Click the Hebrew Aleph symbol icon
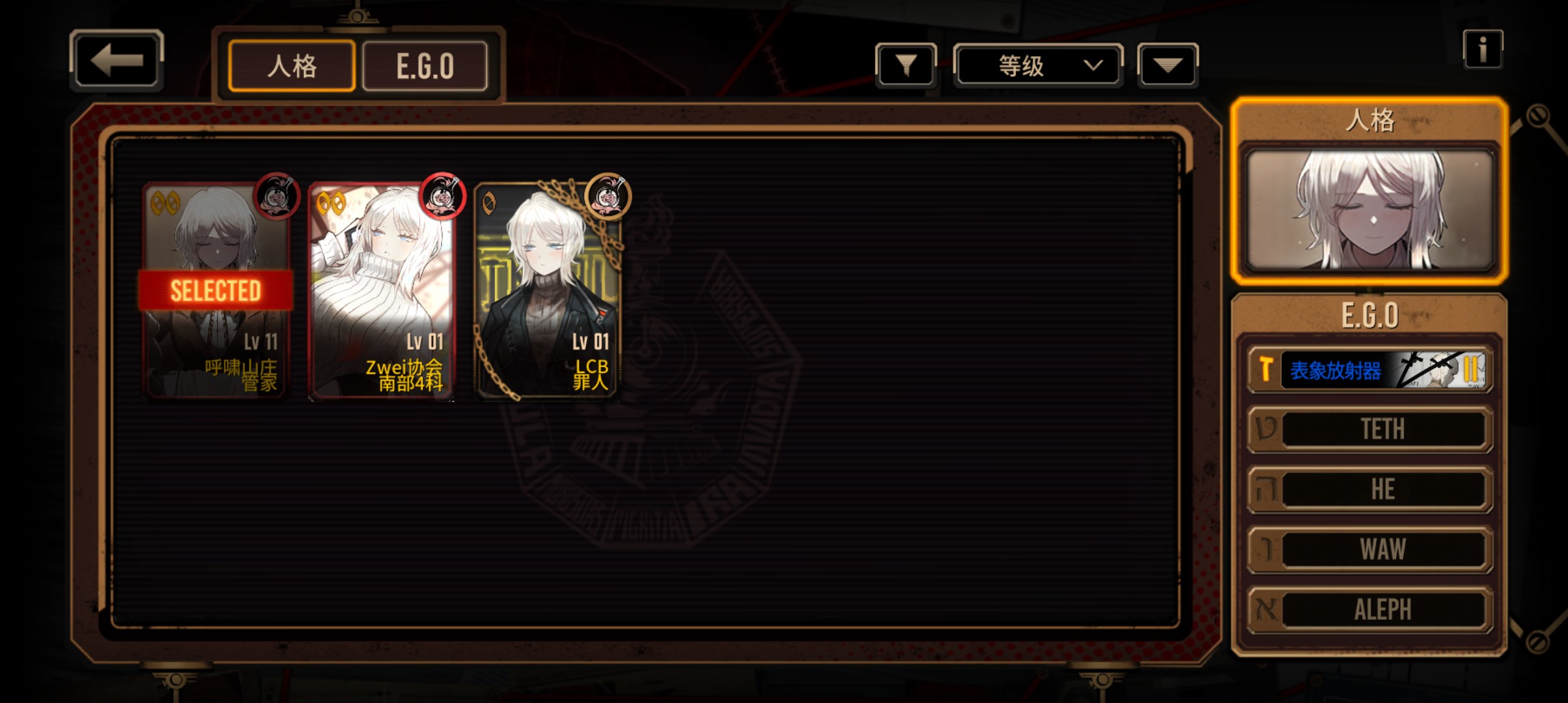This screenshot has width=1568, height=703. pos(1267,610)
